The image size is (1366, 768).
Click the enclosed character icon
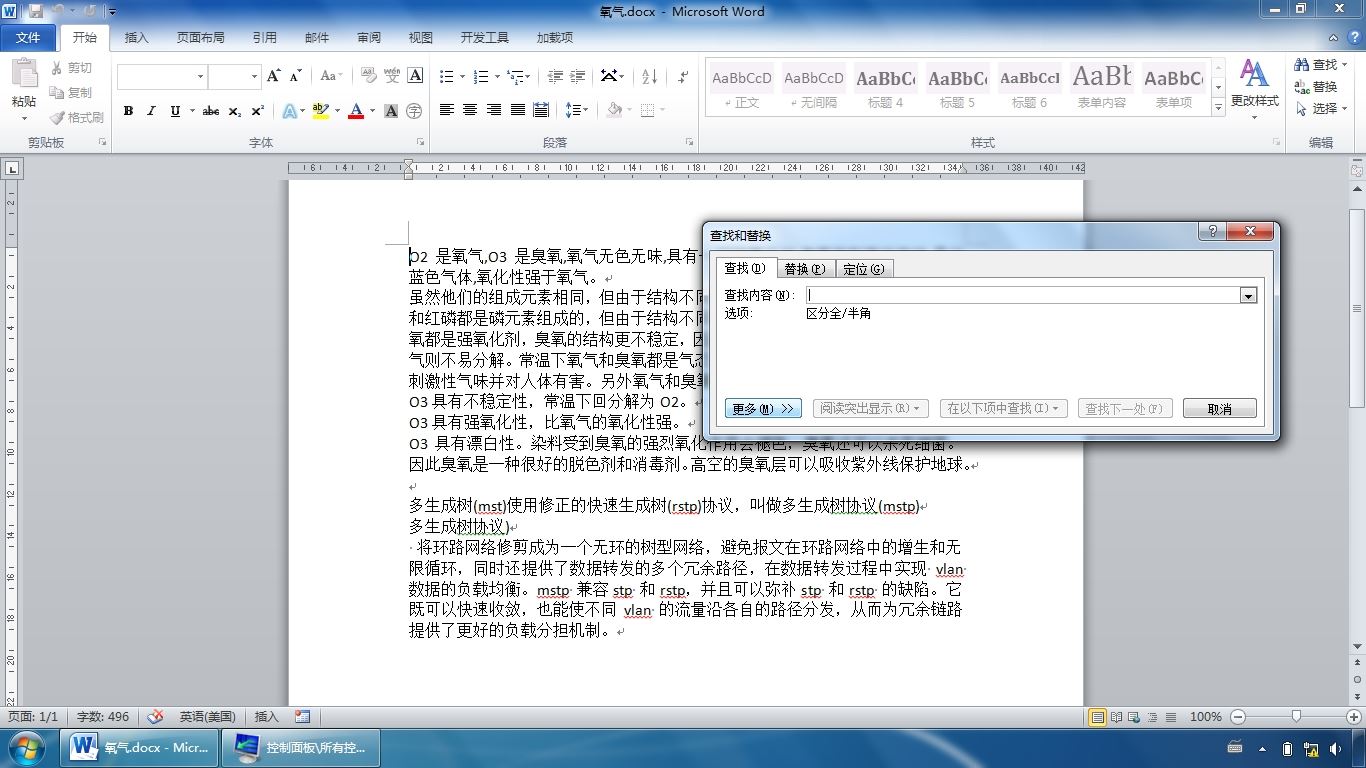(x=414, y=111)
